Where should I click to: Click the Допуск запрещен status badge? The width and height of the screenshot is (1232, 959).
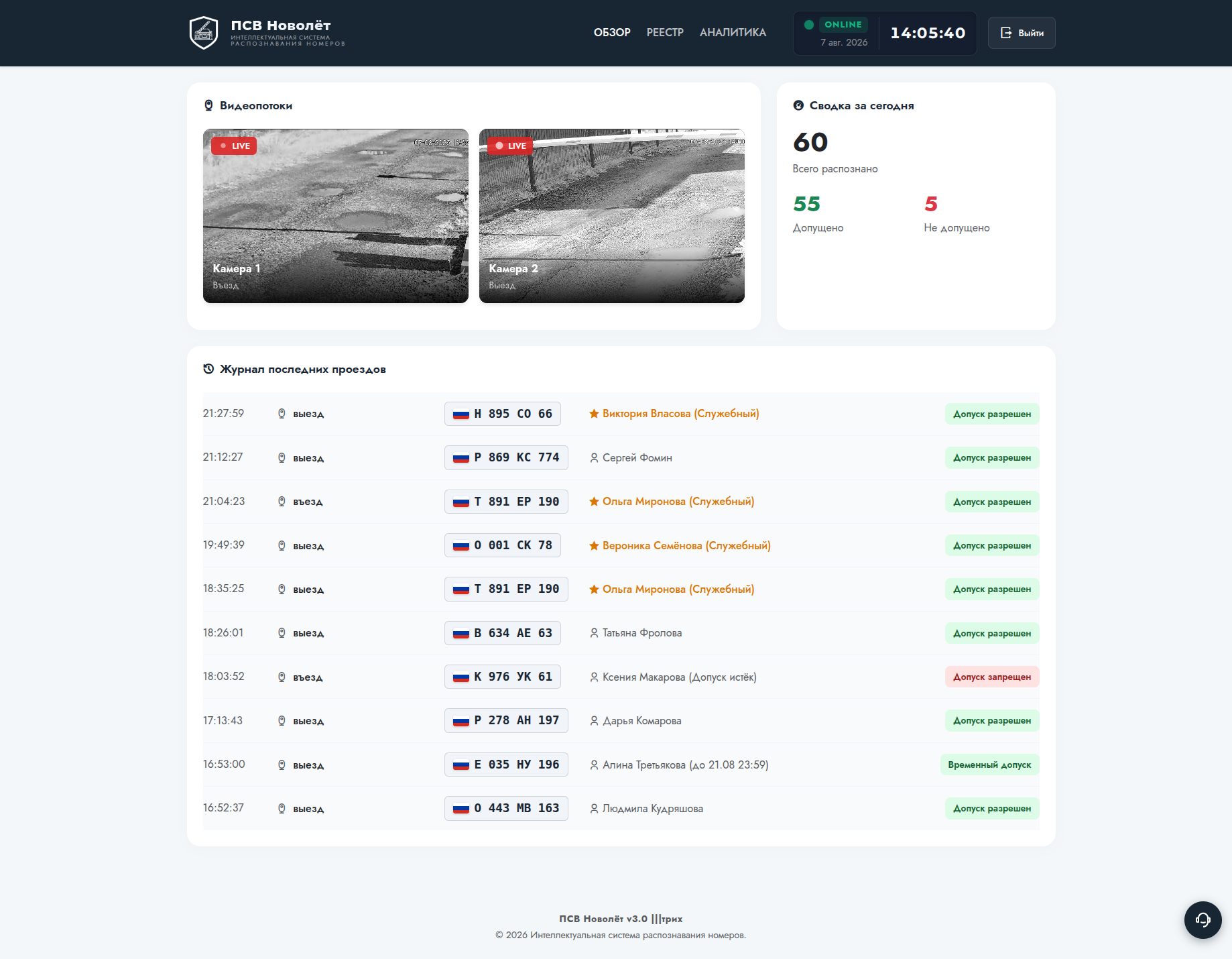[x=992, y=677]
